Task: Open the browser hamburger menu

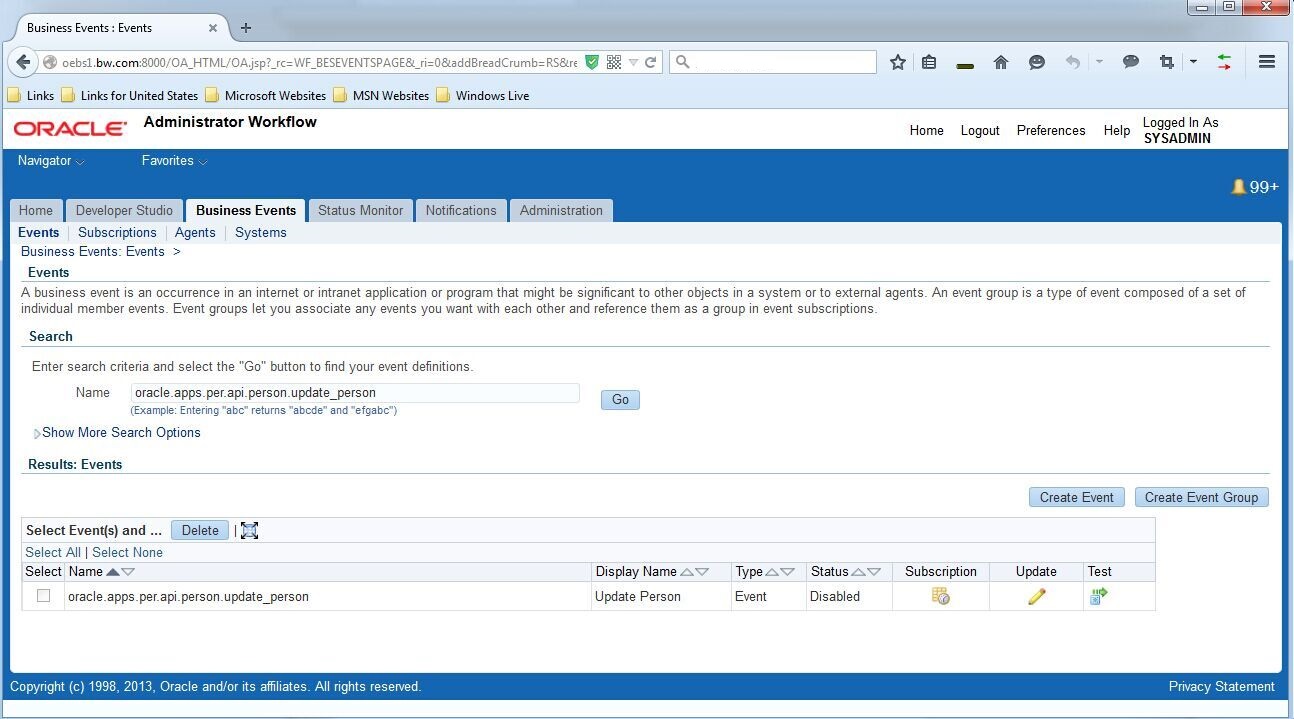Action: 1267,62
